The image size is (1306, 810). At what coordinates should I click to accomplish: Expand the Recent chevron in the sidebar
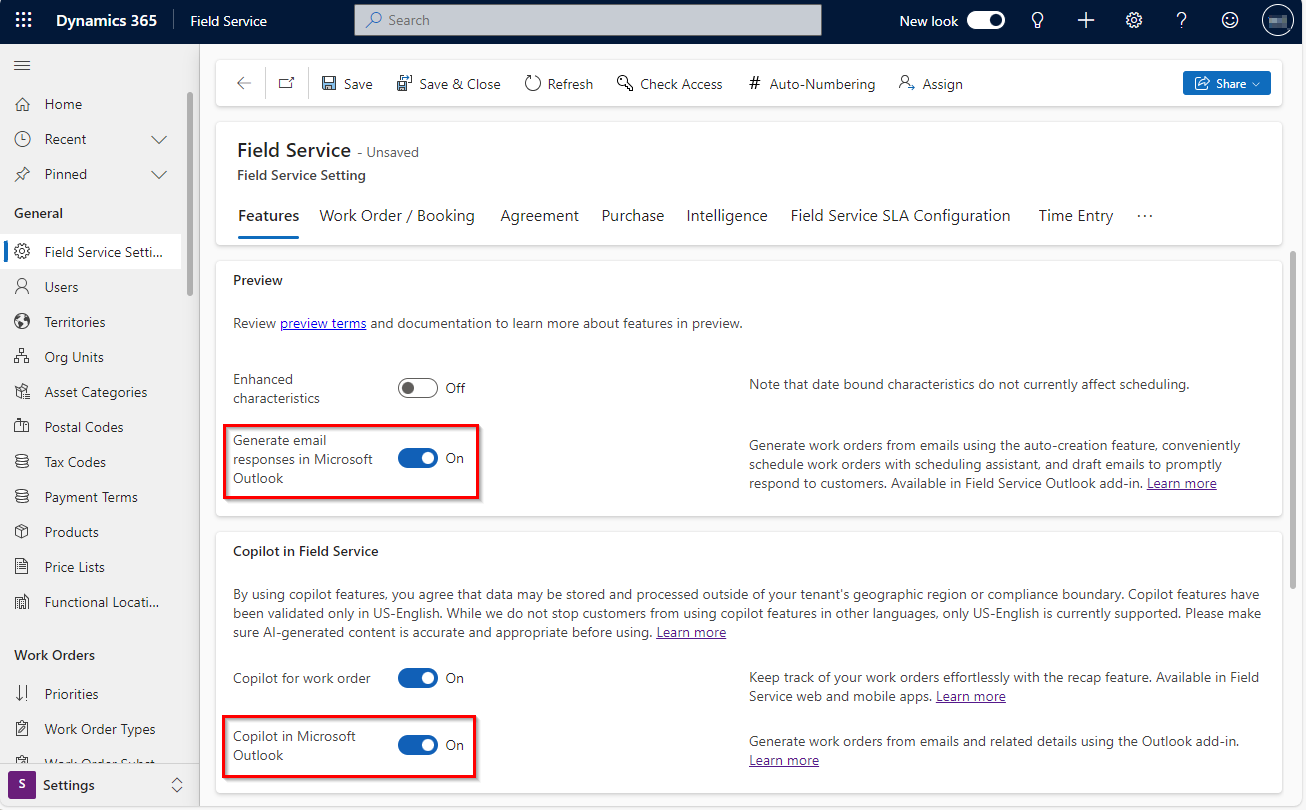click(x=158, y=139)
